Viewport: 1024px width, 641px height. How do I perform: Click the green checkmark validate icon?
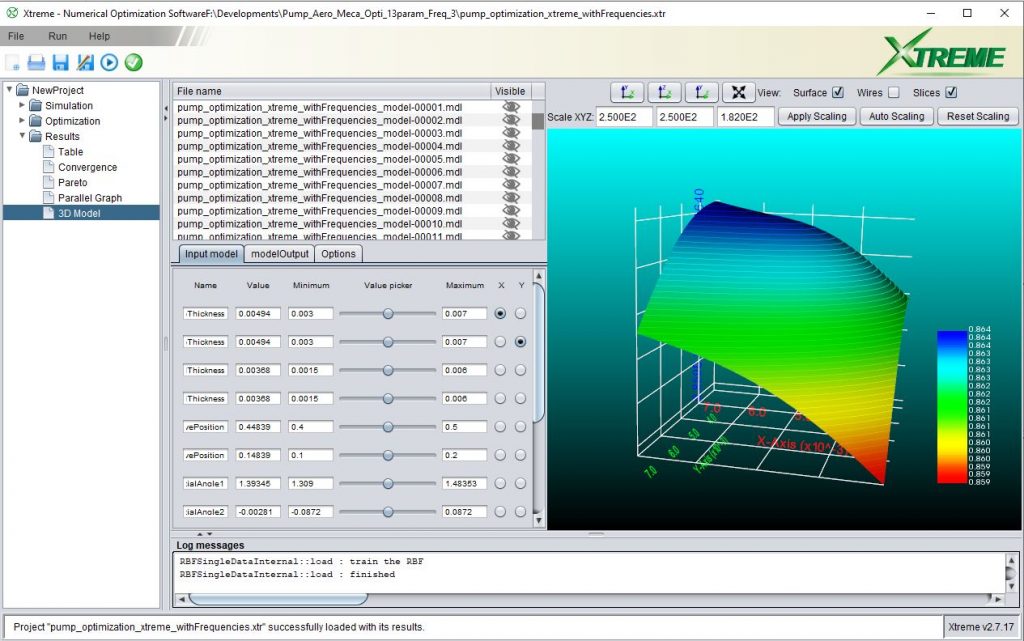tap(133, 63)
